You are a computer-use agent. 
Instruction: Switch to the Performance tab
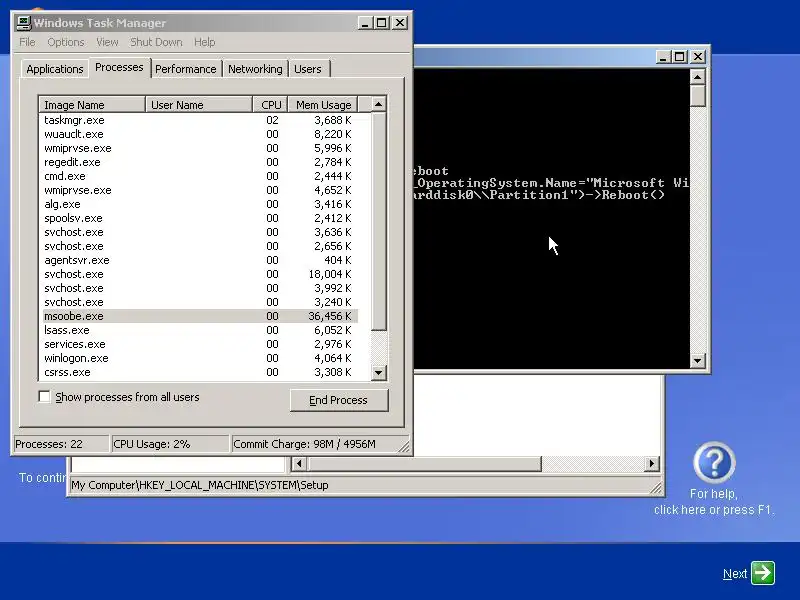point(186,69)
